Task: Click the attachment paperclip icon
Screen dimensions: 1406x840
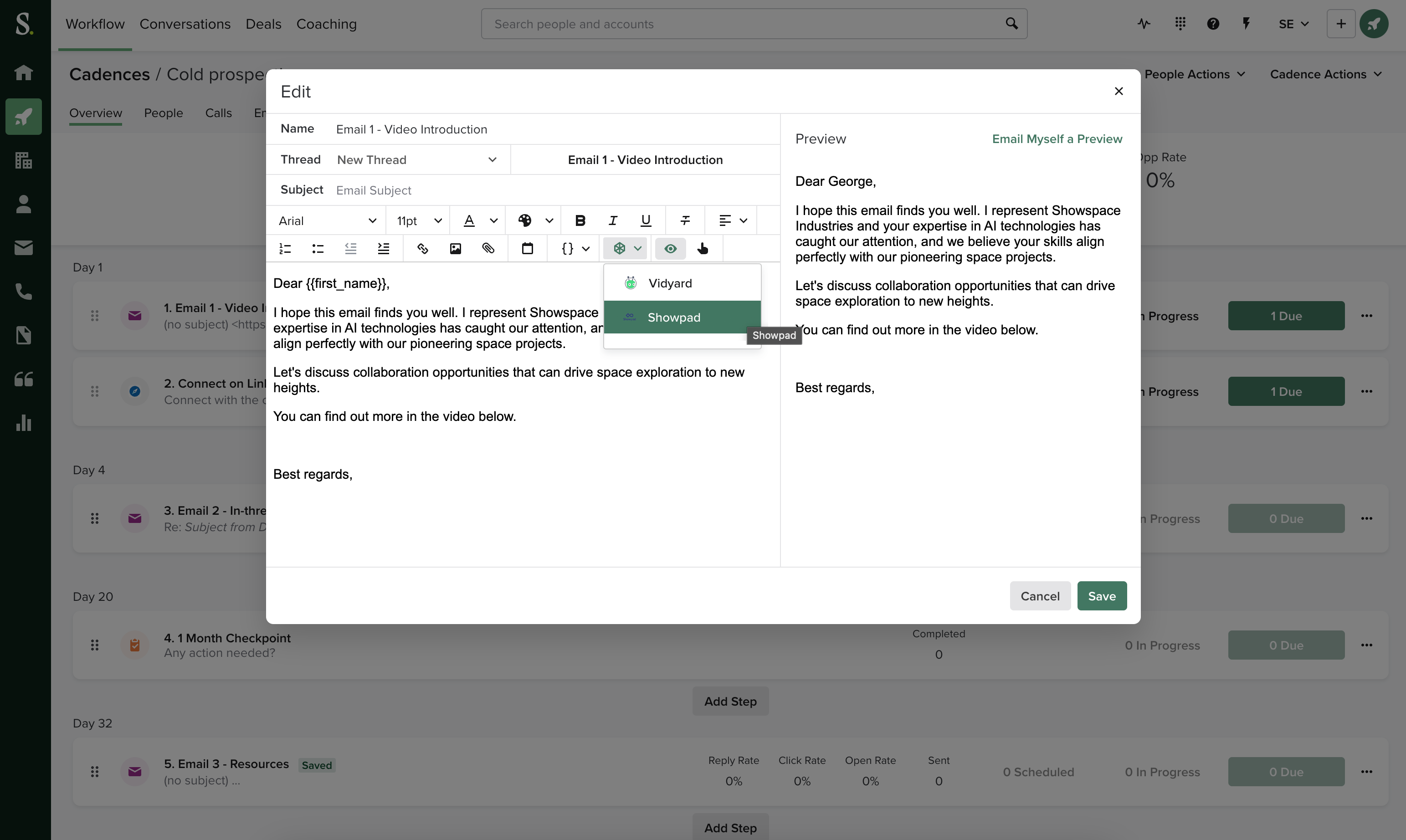Action: [488, 248]
